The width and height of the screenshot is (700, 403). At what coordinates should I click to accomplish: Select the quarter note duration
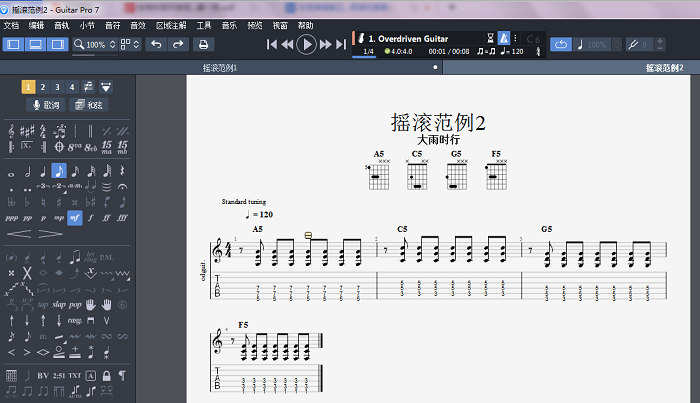pos(43,171)
